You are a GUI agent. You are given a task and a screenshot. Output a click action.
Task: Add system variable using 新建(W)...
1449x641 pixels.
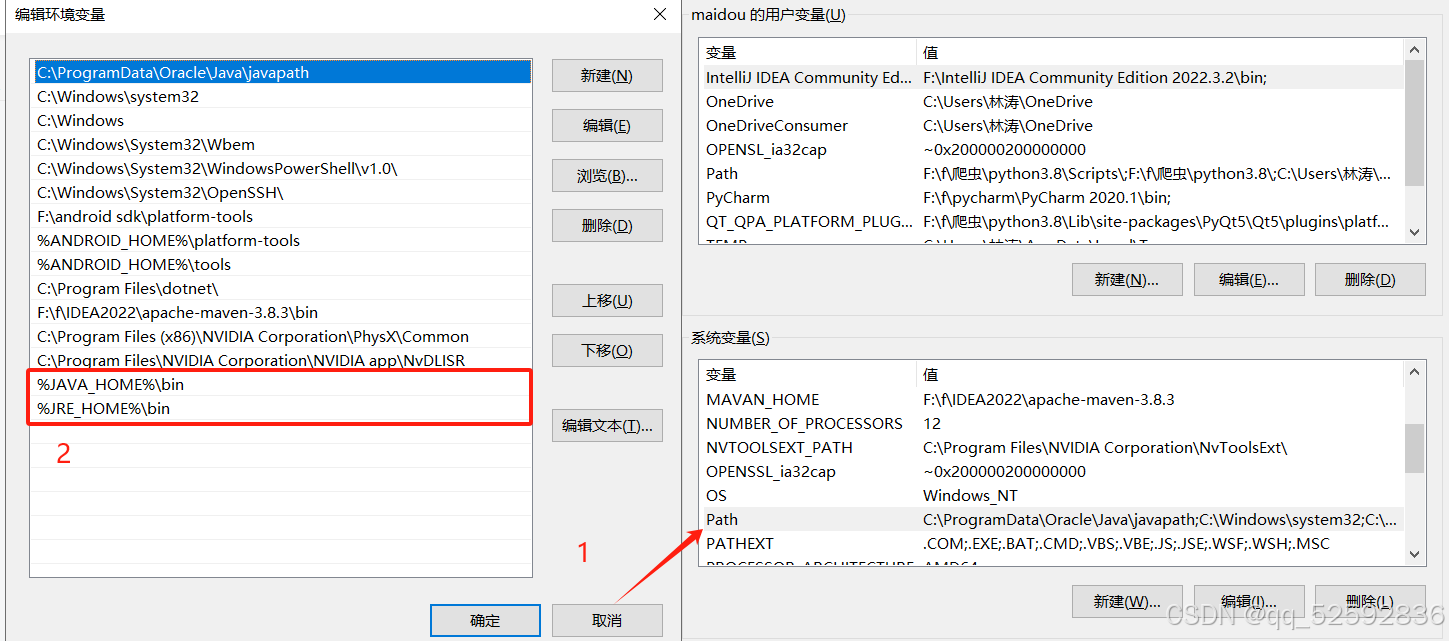1127,601
